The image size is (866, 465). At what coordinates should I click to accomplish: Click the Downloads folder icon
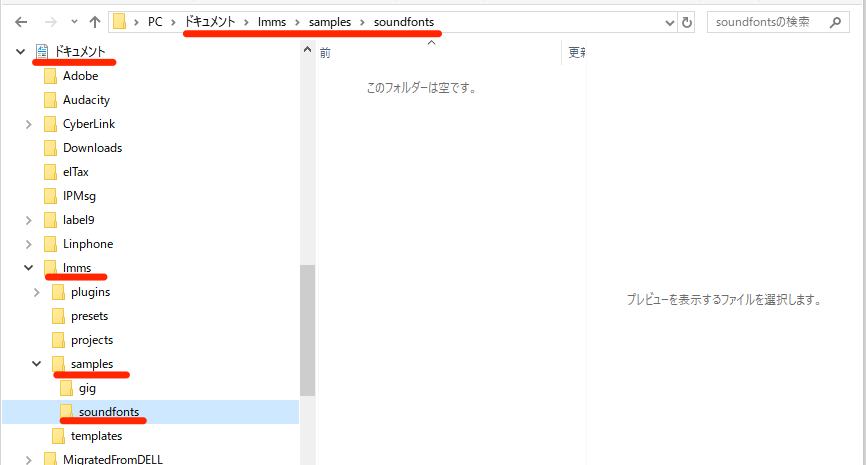[50, 148]
